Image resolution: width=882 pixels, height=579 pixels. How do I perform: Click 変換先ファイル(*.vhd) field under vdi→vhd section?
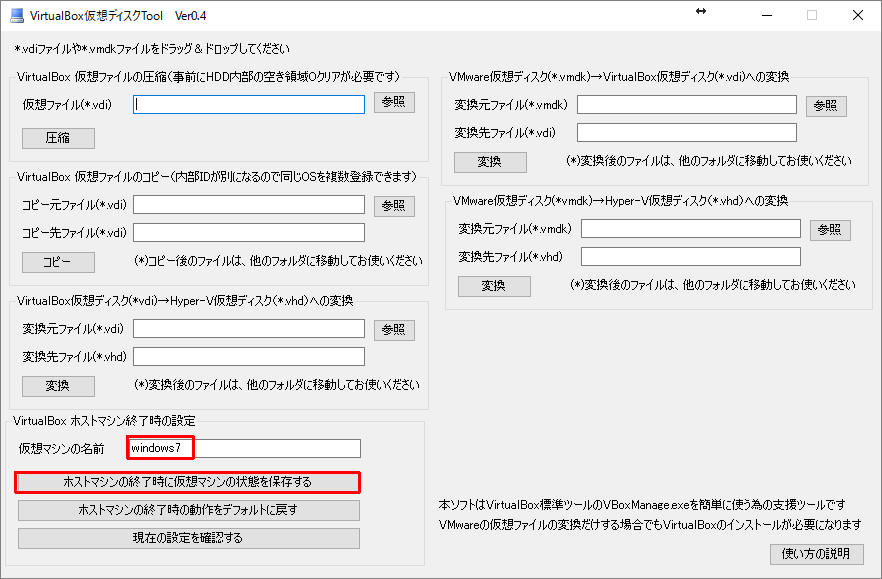249,357
